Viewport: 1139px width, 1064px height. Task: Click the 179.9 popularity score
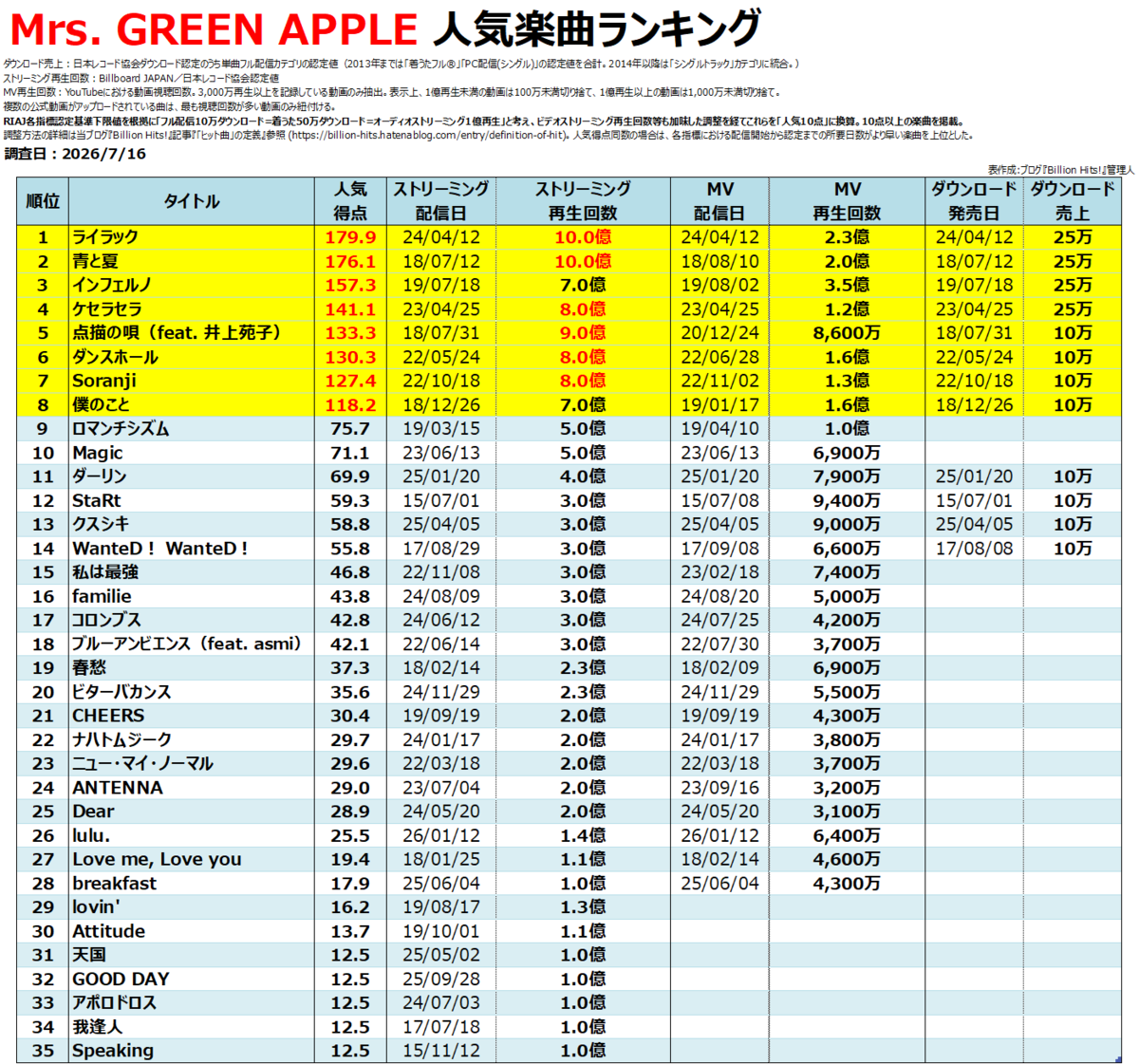pyautogui.click(x=350, y=237)
